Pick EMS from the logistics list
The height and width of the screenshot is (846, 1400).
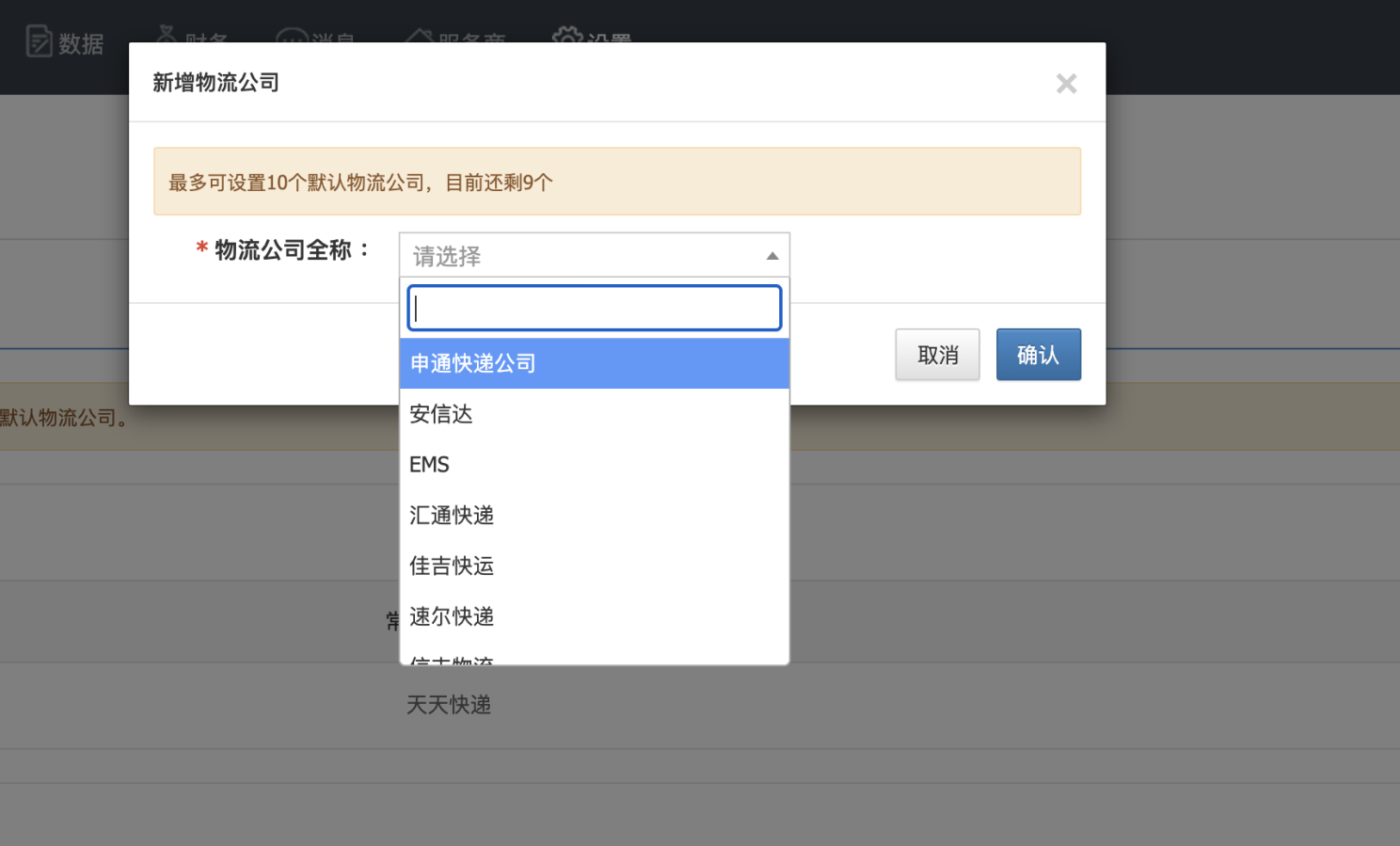tap(594, 465)
